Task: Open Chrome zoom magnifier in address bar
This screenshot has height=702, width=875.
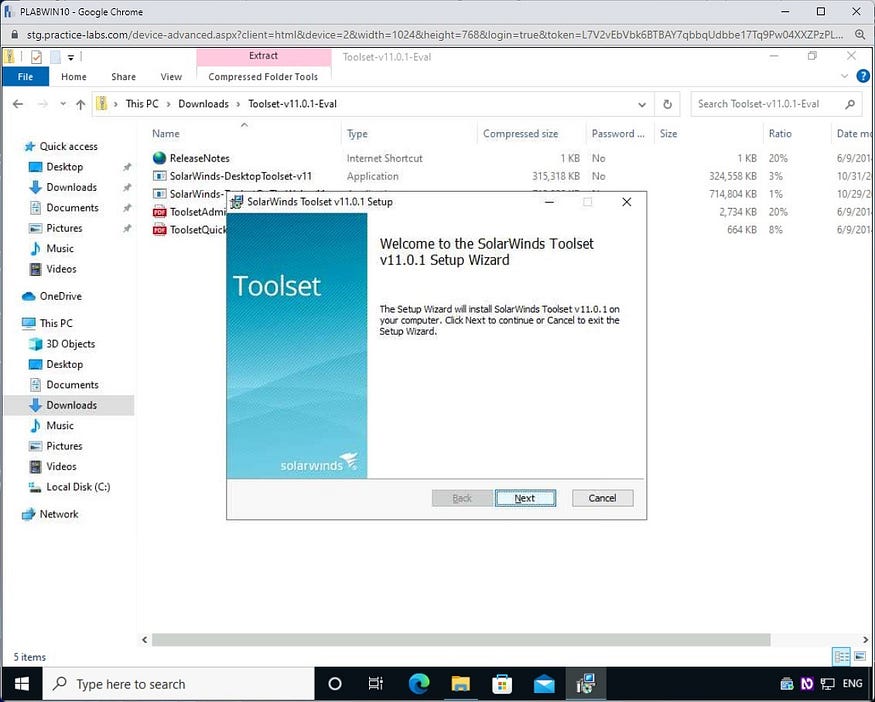Action: [860, 35]
